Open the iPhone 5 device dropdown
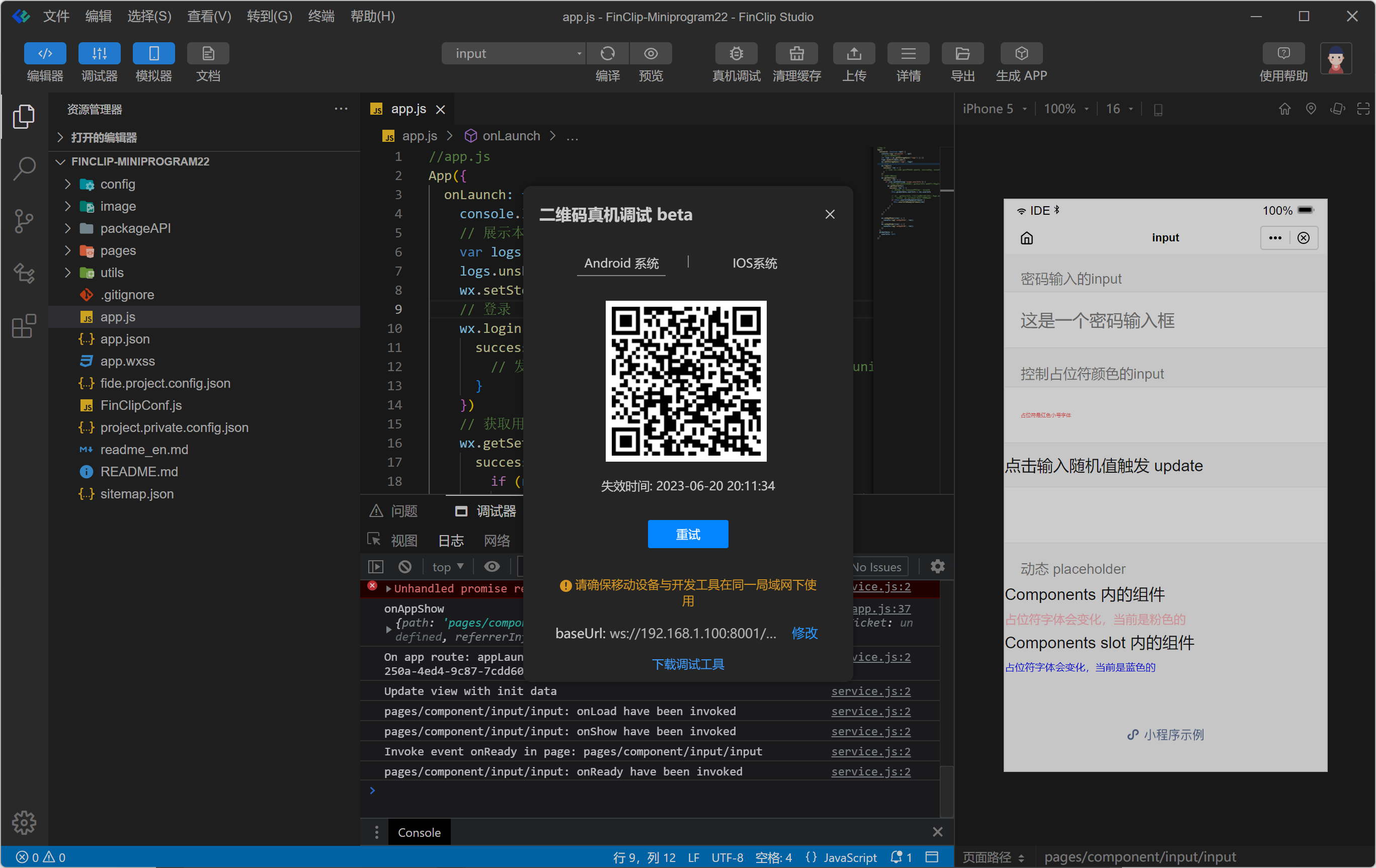The image size is (1376, 868). coord(995,109)
